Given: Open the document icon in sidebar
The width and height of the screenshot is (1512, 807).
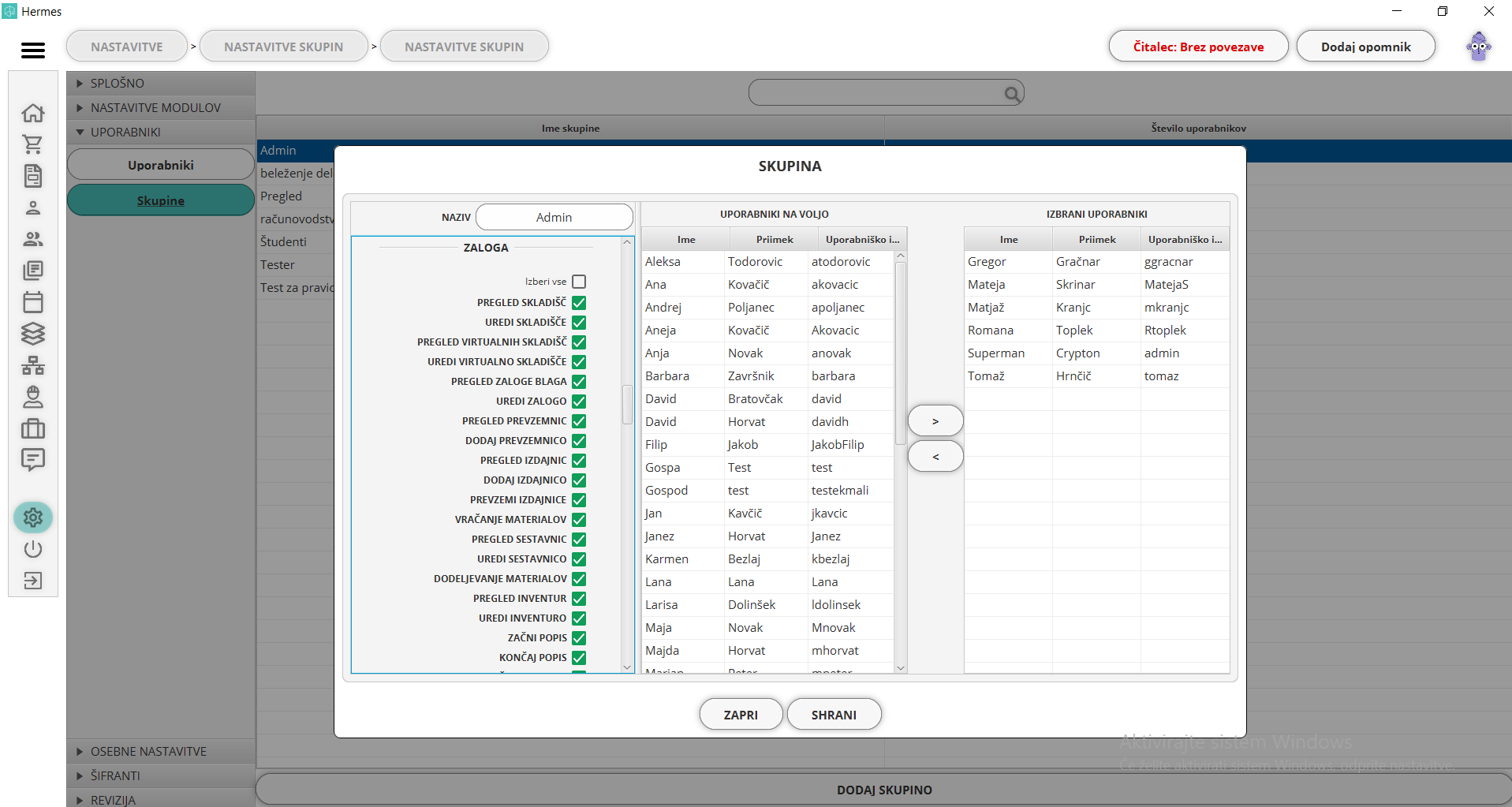Looking at the screenshot, I should (x=33, y=176).
